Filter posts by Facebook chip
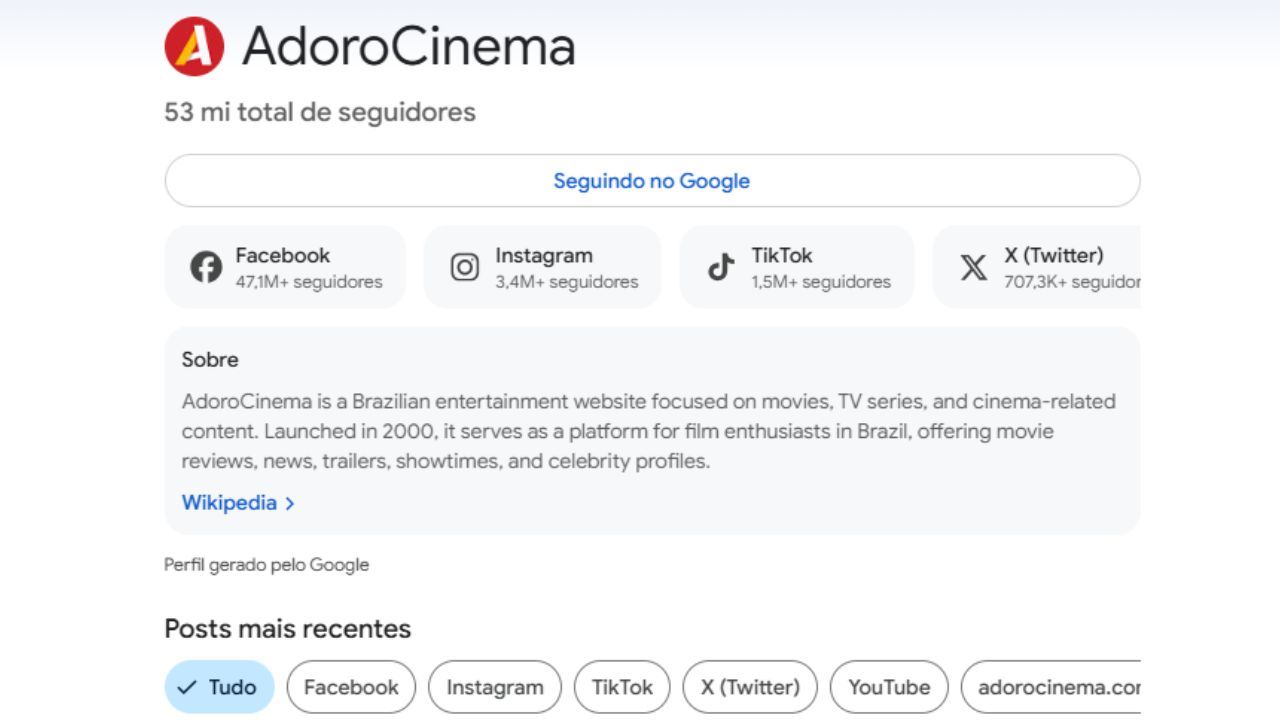Viewport: 1280px width, 720px height. point(351,687)
